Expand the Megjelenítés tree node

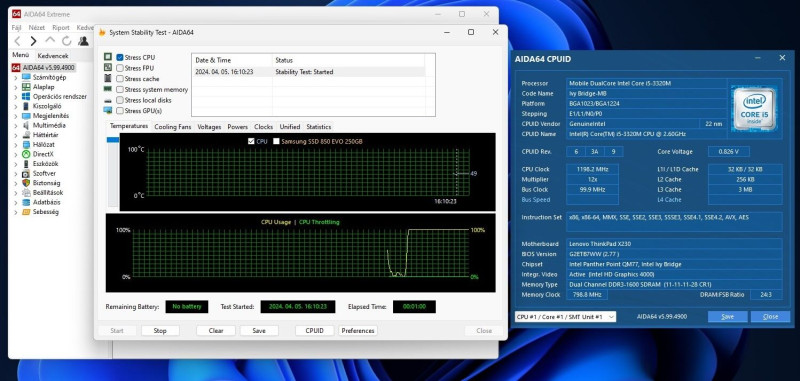tap(15, 116)
